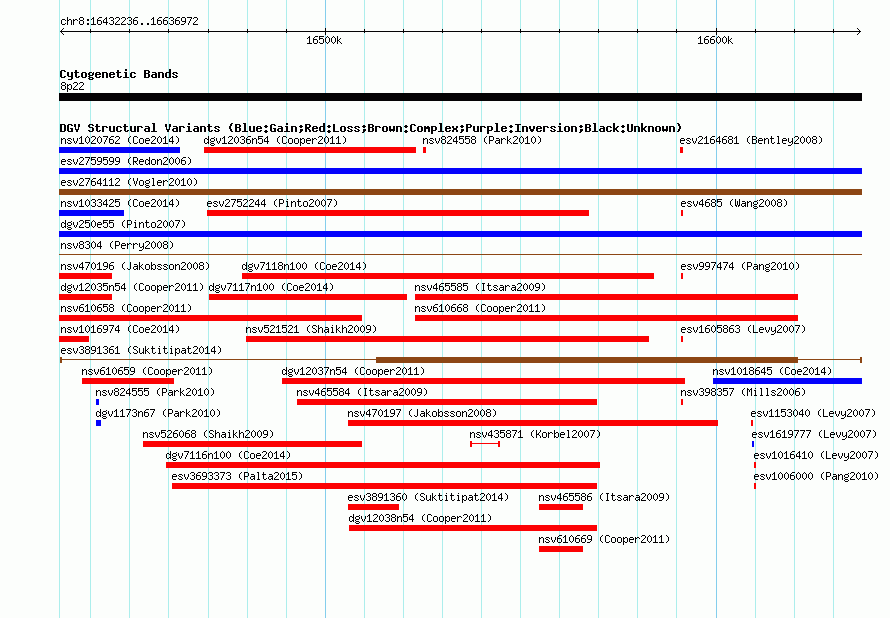This screenshot has height=618, width=890.
Task: Click the red bar under nsv610669
Action: [x=561, y=549]
